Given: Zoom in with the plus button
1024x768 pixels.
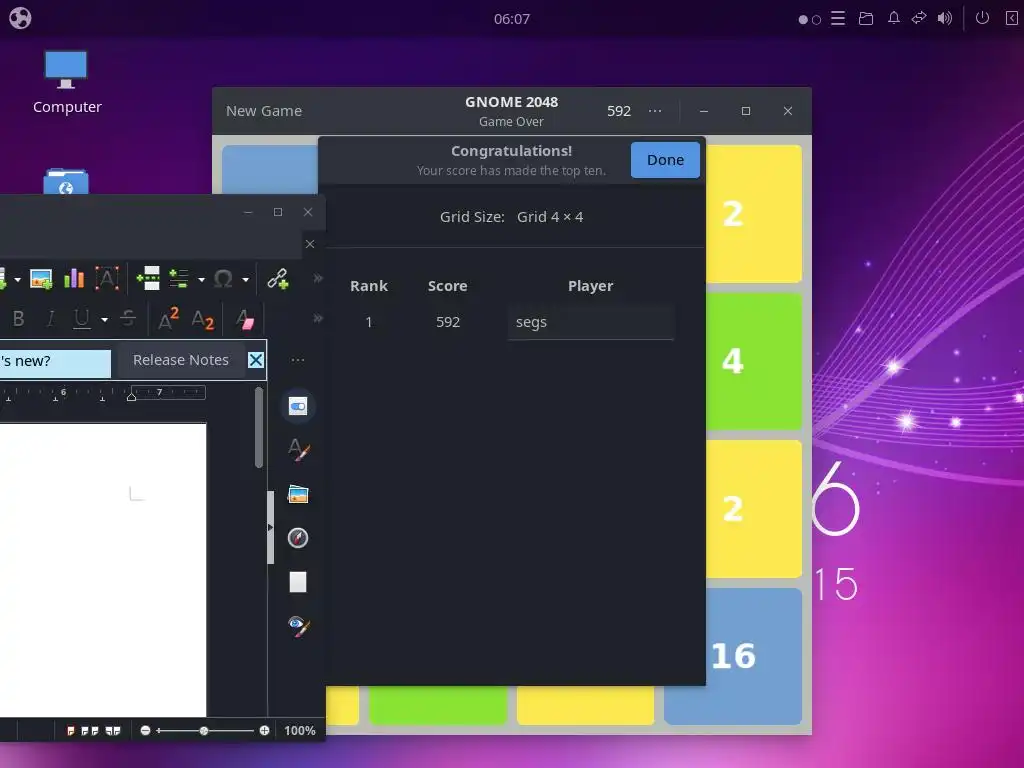Looking at the screenshot, I should pos(264,731).
